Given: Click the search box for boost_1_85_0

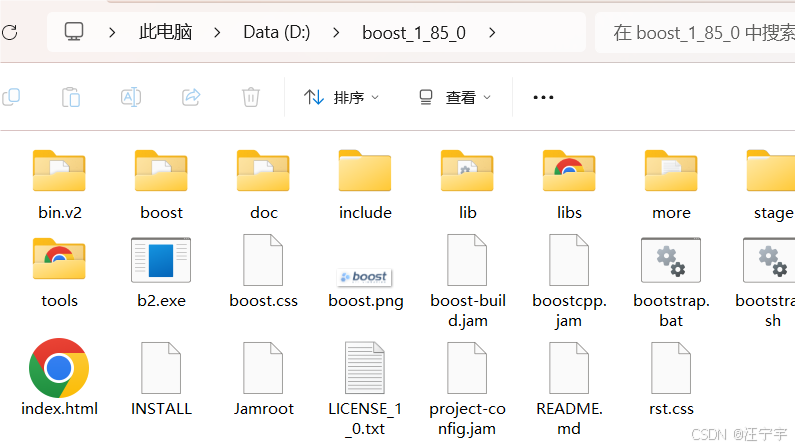Looking at the screenshot, I should point(695,32).
